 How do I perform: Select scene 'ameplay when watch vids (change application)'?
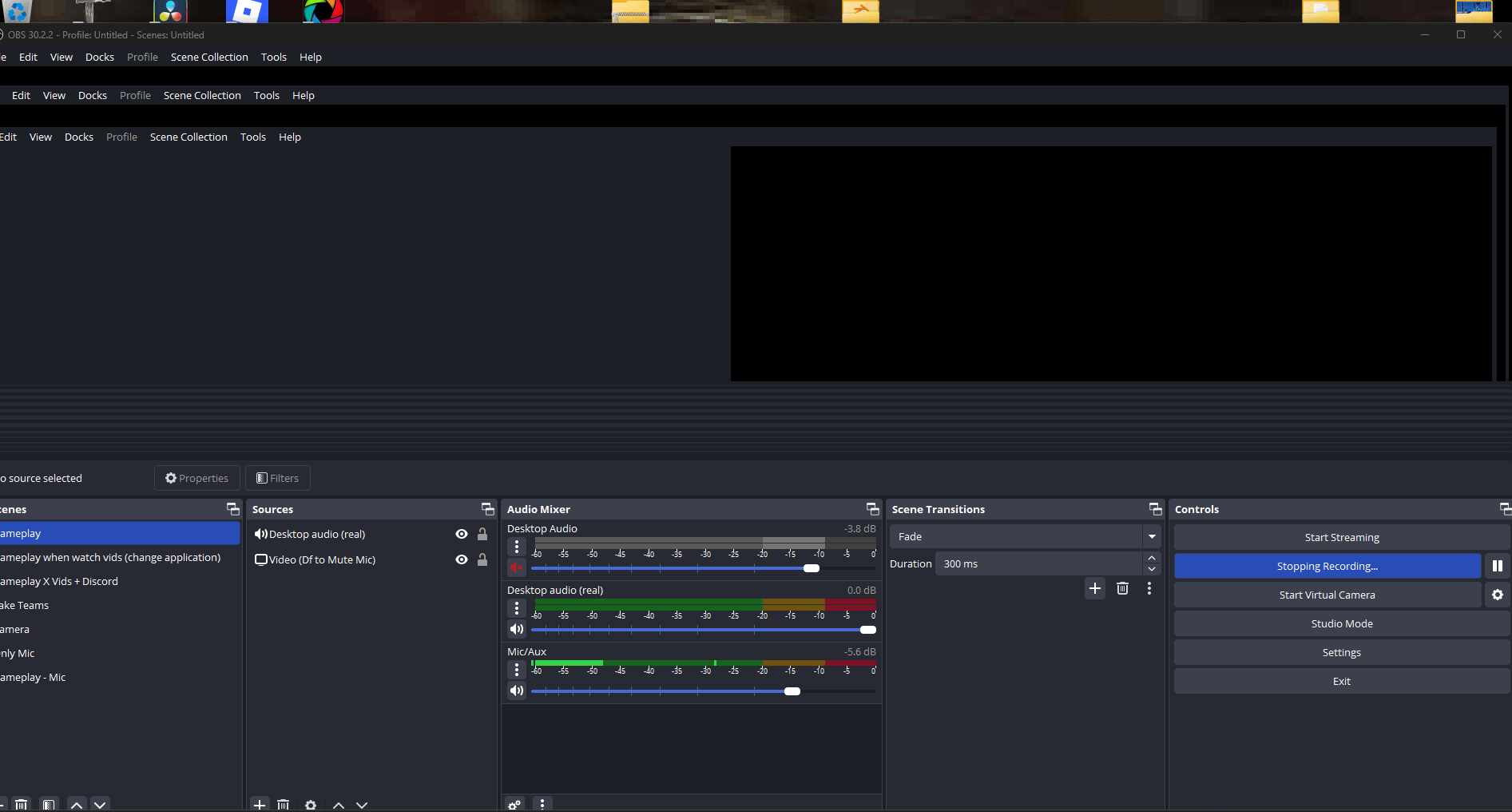click(x=120, y=557)
